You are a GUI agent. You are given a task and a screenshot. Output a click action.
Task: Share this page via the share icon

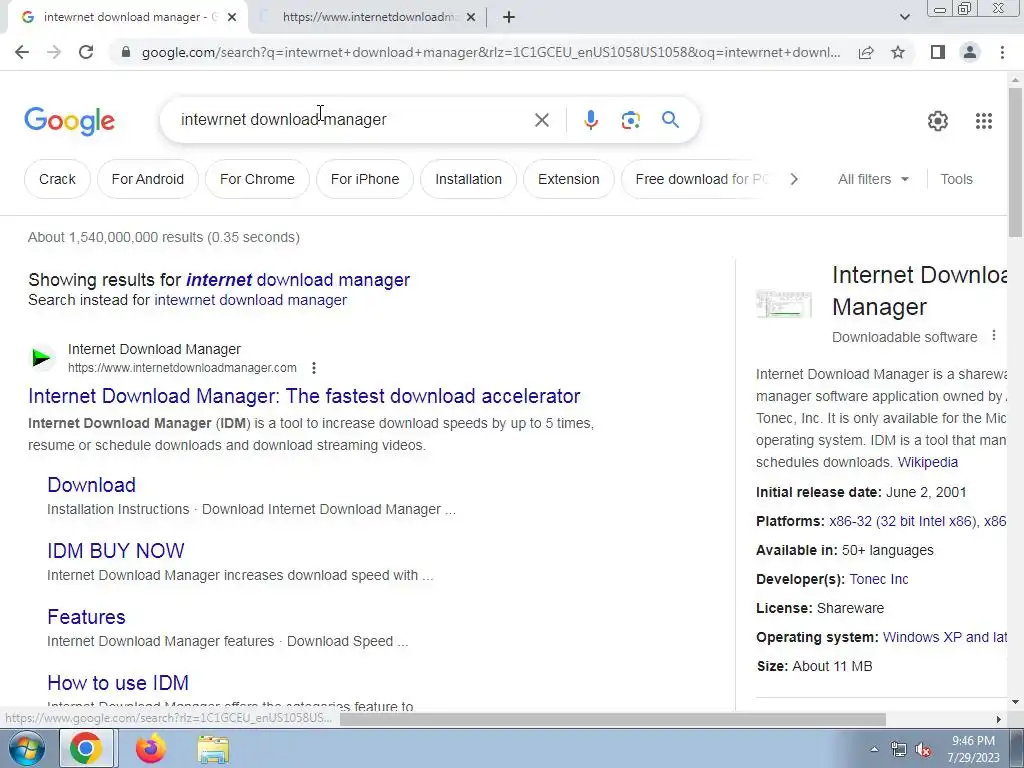point(866,52)
